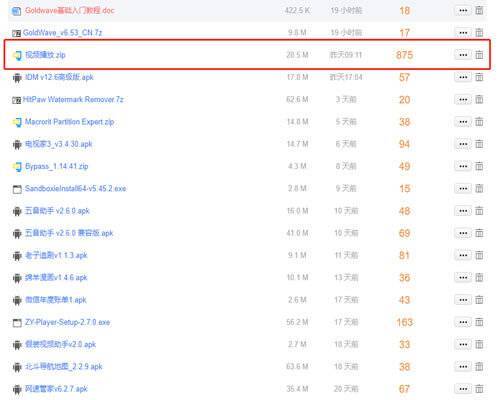
Task: Open the more-options button for GoldWave_v6.53_CN.7z
Action: tap(463, 33)
